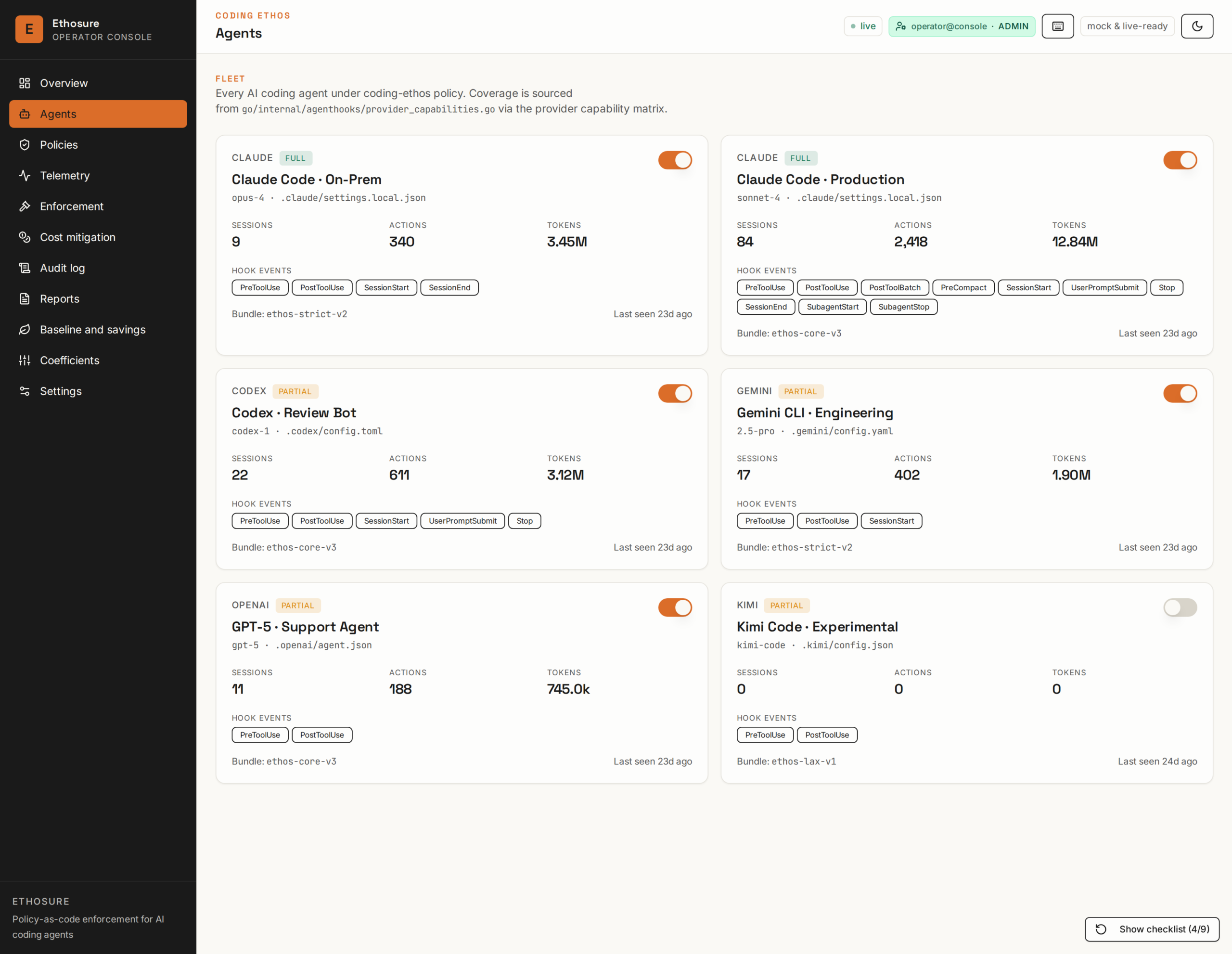Disable the Claude Code On-Prem agent toggle
Viewport: 1232px width, 954px height.
(675, 160)
